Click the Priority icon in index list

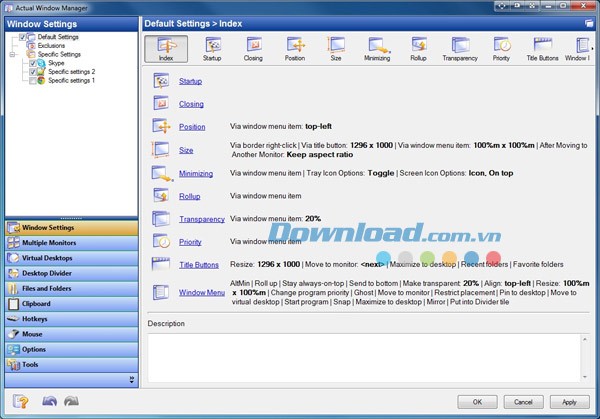pos(161,241)
